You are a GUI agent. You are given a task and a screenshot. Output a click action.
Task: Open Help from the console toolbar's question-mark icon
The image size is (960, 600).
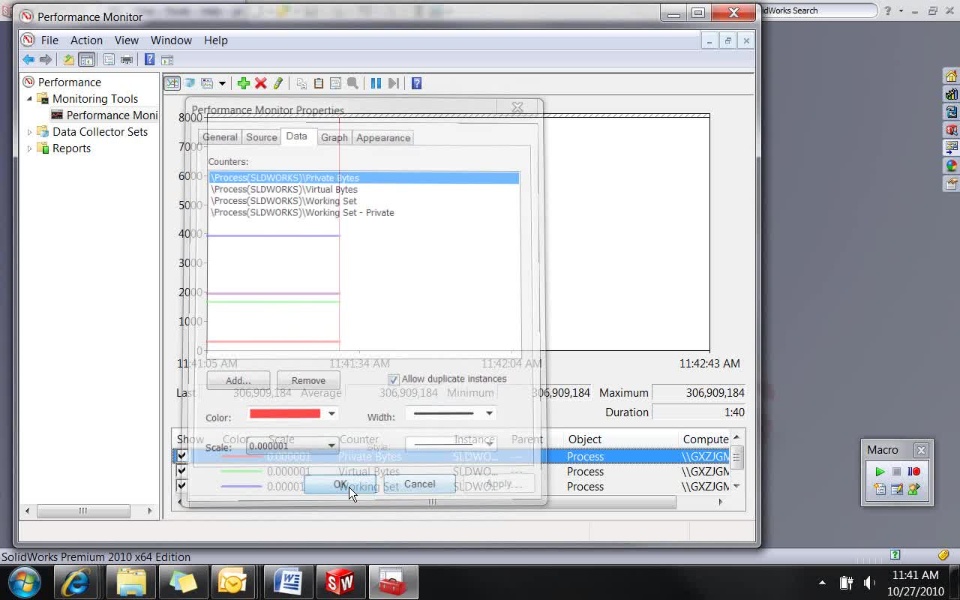click(149, 59)
